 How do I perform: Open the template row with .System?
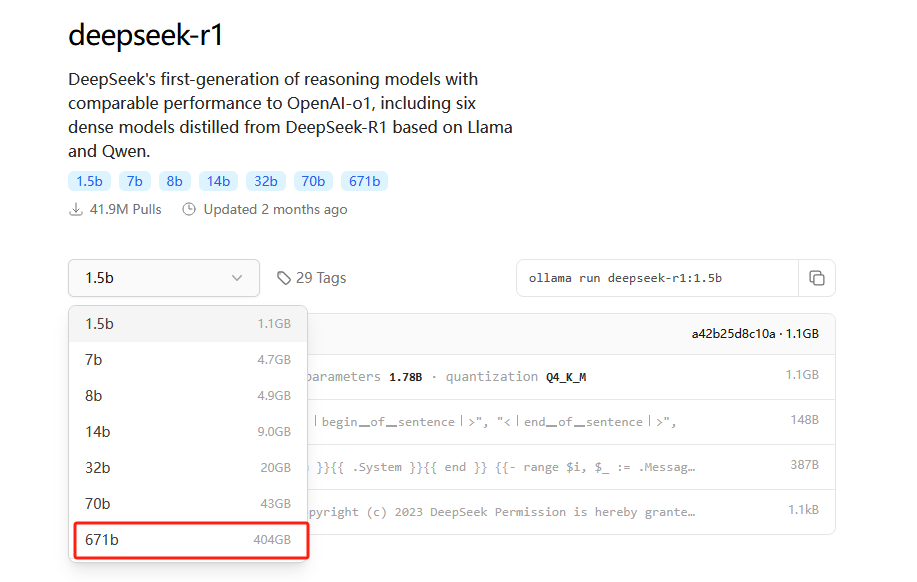pyautogui.click(x=571, y=467)
